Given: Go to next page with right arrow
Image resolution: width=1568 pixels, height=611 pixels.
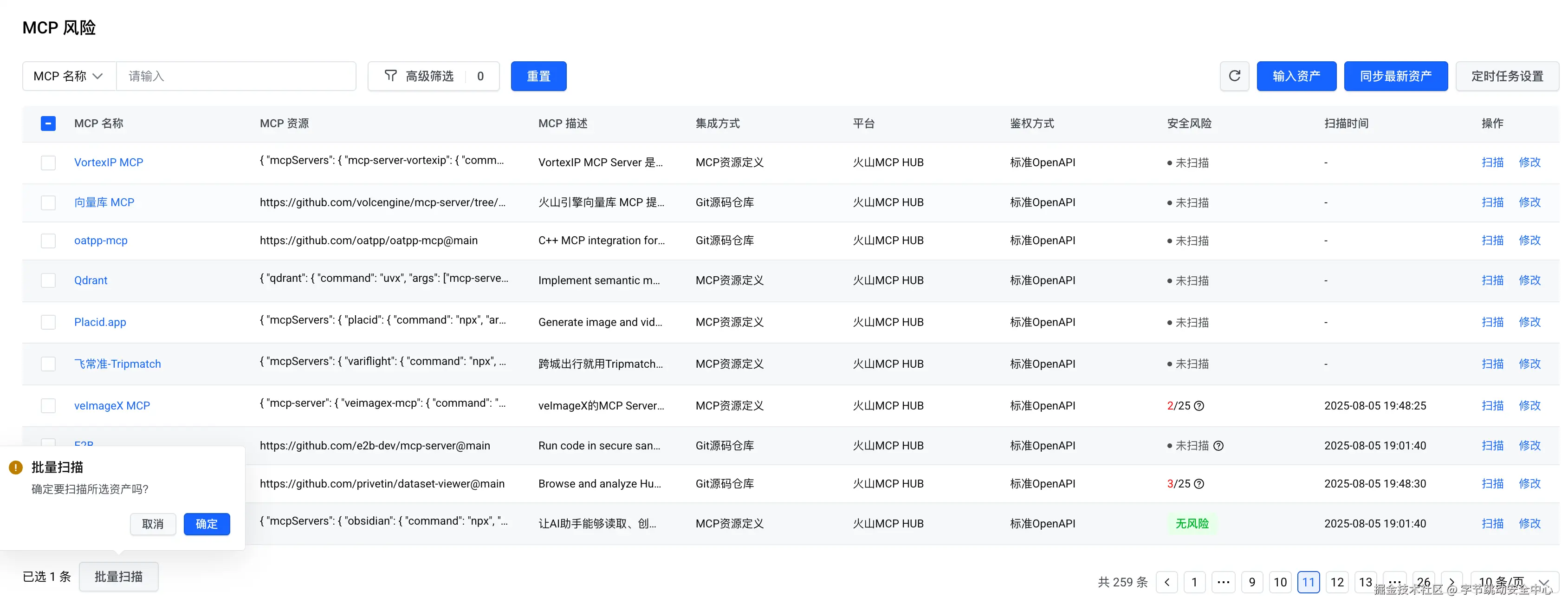Looking at the screenshot, I should 1452,582.
